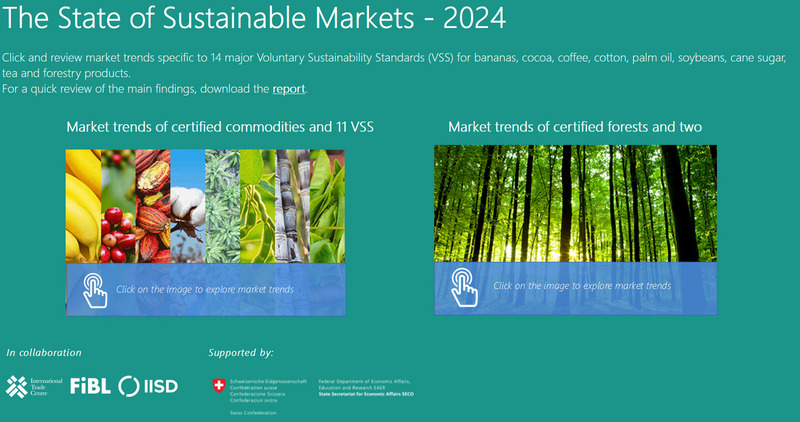Screen dimensions: 800x422
Task: Click the bananas strip in the collage
Action: click(x=83, y=206)
